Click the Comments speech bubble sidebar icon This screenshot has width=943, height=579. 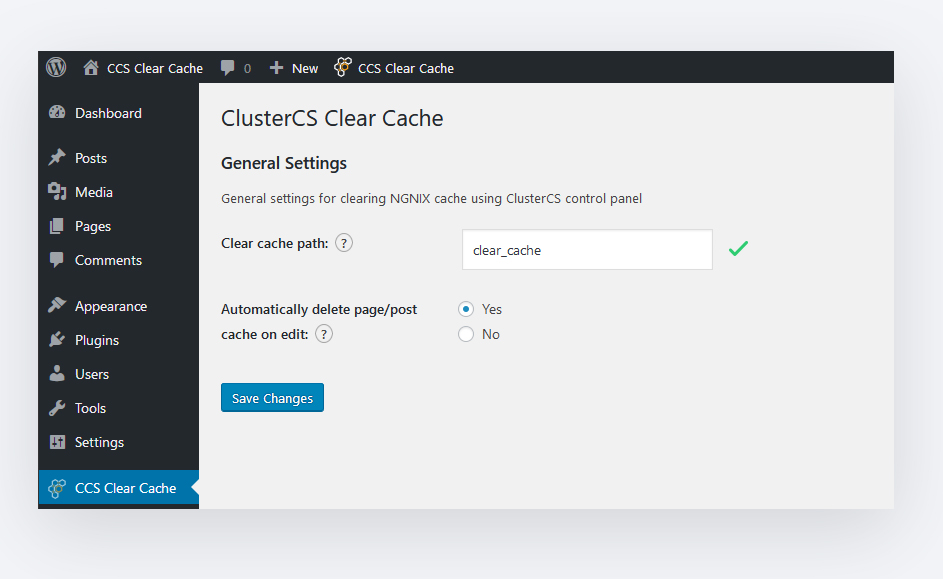tap(57, 260)
